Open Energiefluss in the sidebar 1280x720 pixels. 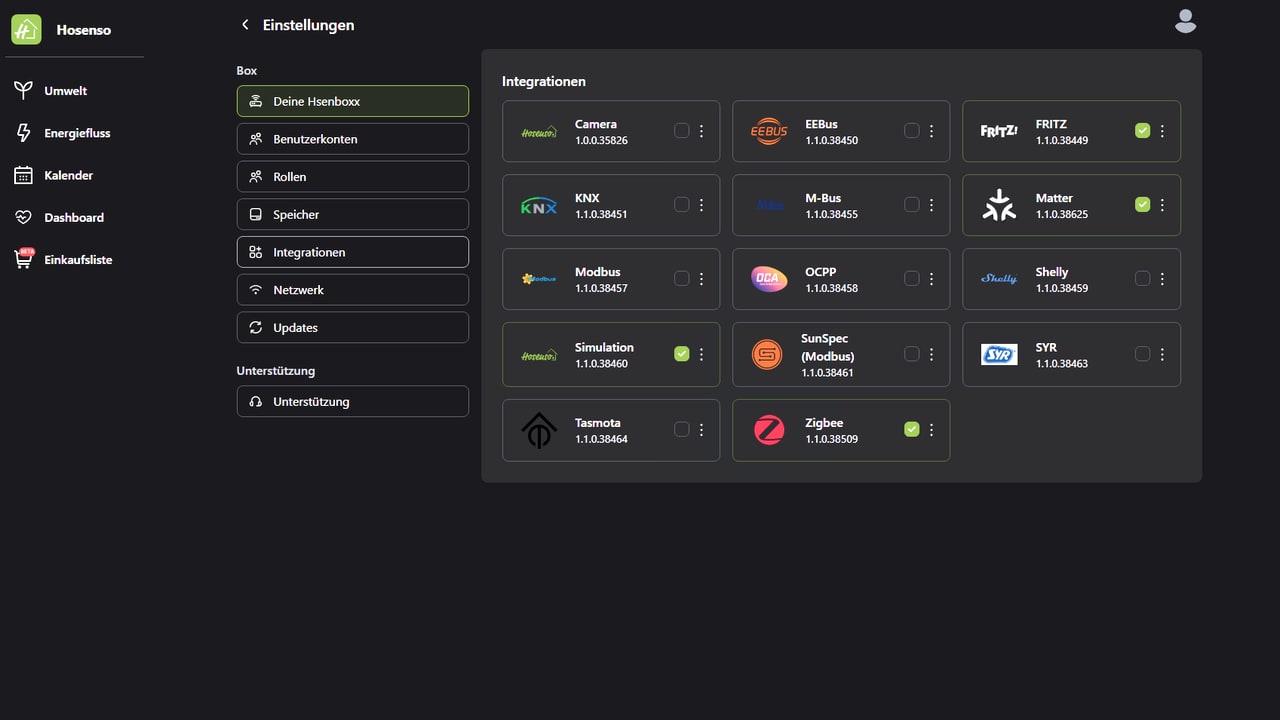click(77, 133)
